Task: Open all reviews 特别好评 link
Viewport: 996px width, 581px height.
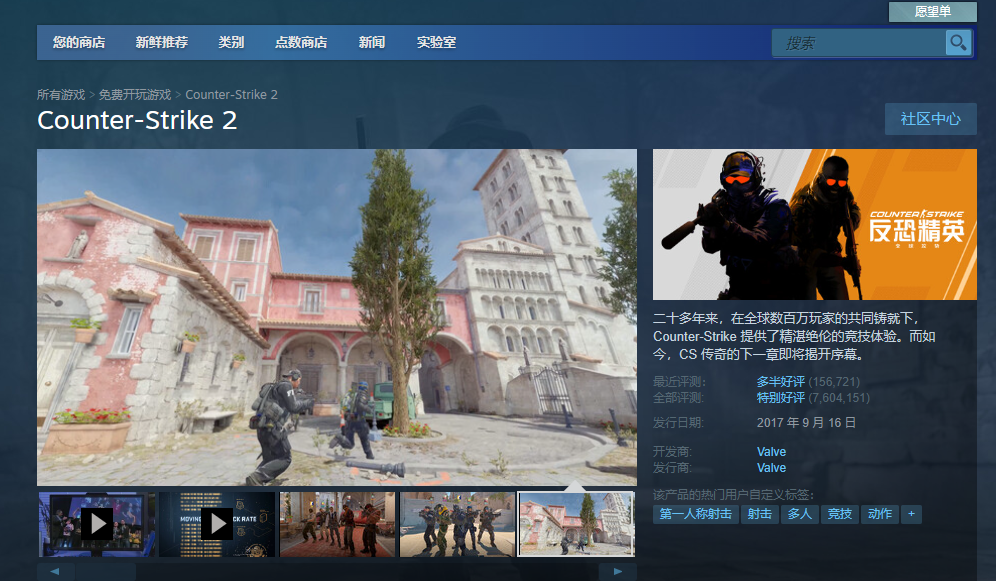Action: (x=781, y=397)
